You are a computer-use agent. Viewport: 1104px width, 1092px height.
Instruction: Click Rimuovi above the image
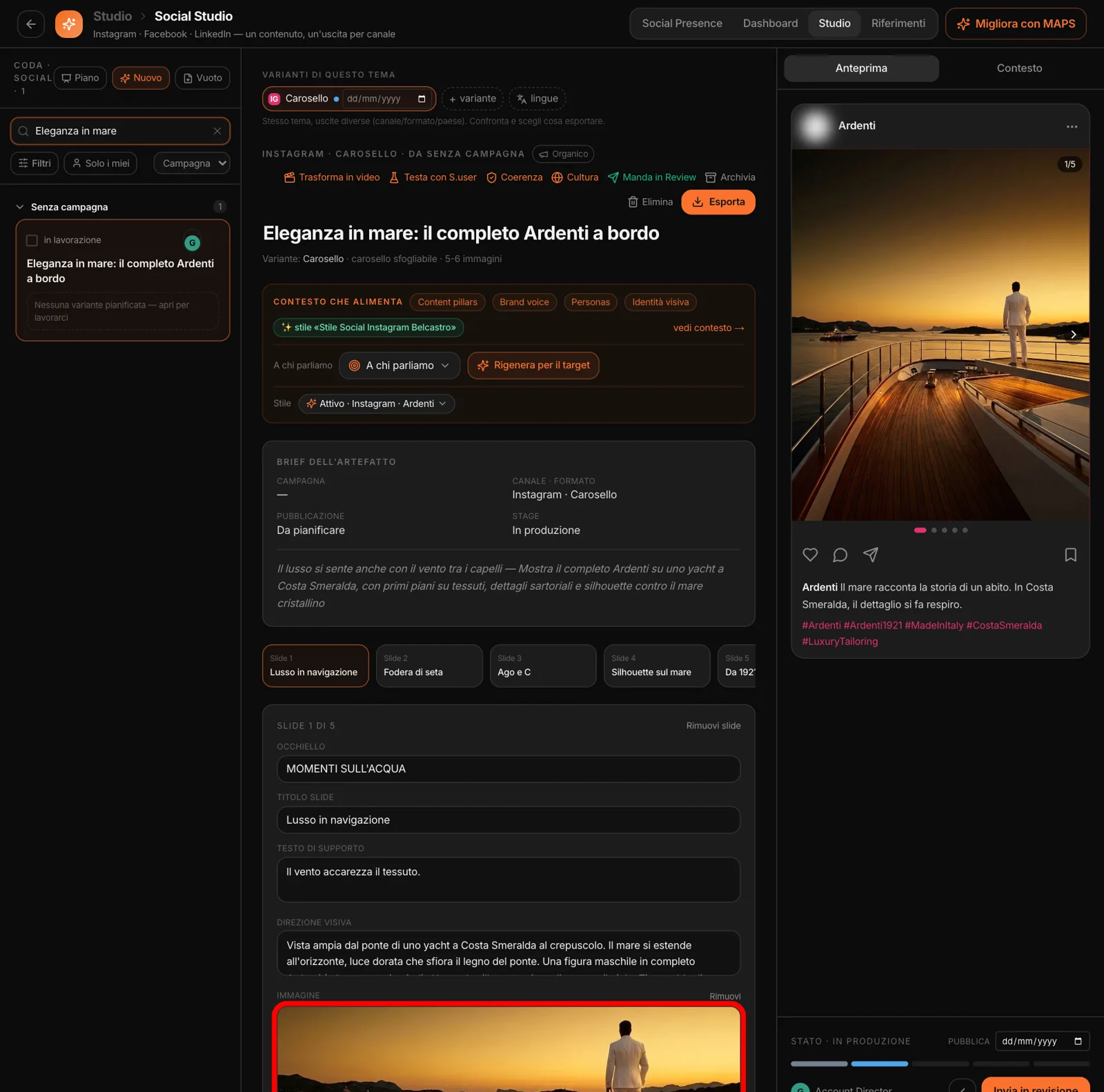tap(724, 996)
